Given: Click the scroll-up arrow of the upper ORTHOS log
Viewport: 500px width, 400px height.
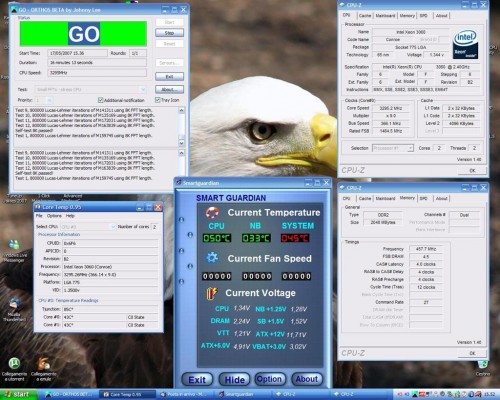Looking at the screenshot, I should pos(181,110).
